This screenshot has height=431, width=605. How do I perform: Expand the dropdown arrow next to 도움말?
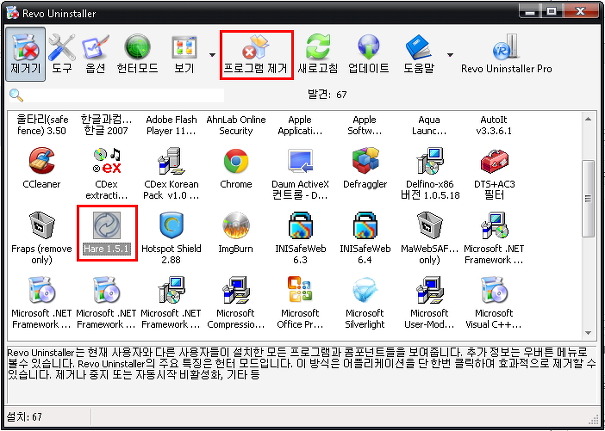click(x=450, y=55)
